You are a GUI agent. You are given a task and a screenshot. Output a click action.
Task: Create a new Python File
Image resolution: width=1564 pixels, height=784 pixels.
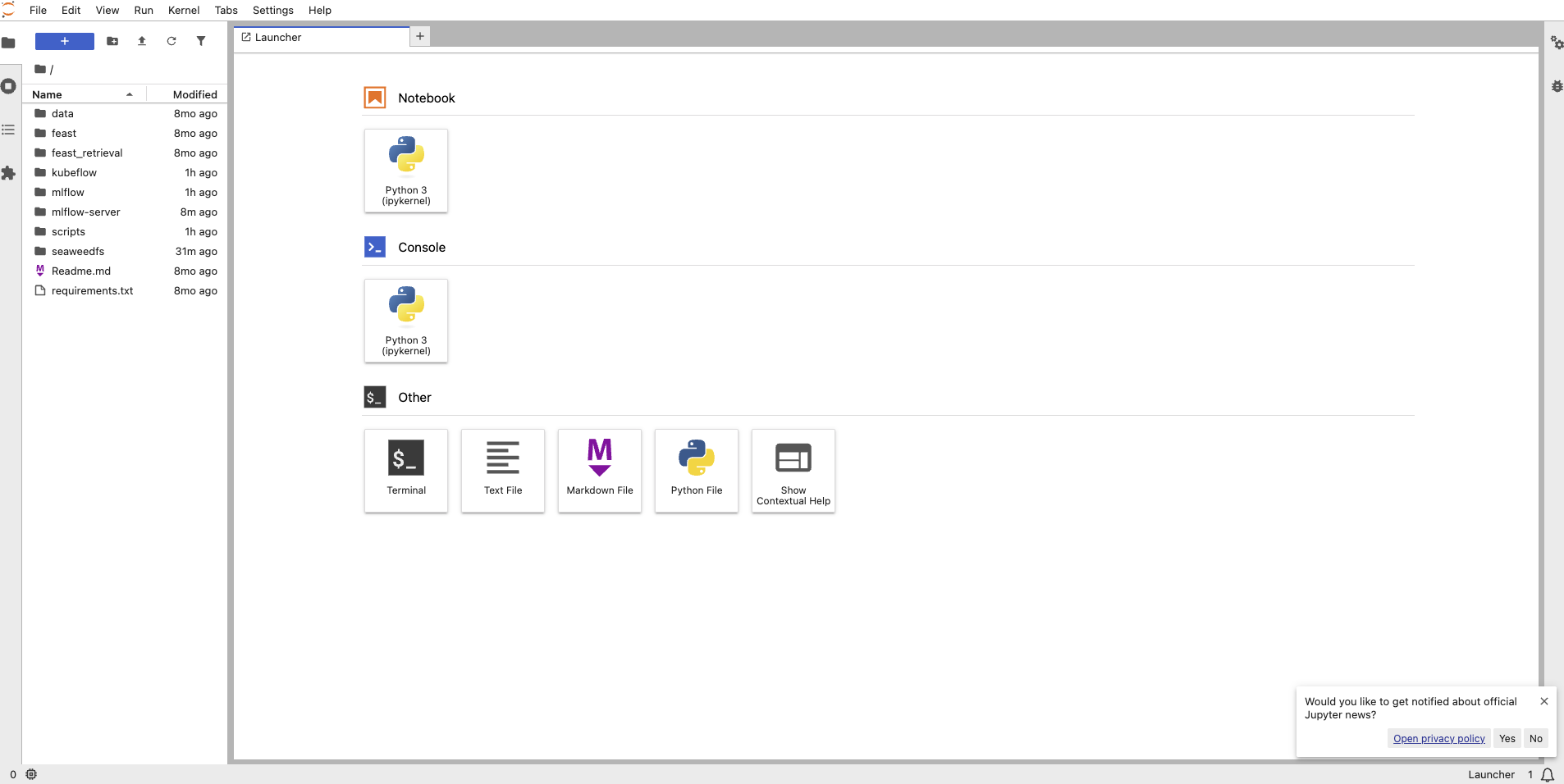point(697,471)
